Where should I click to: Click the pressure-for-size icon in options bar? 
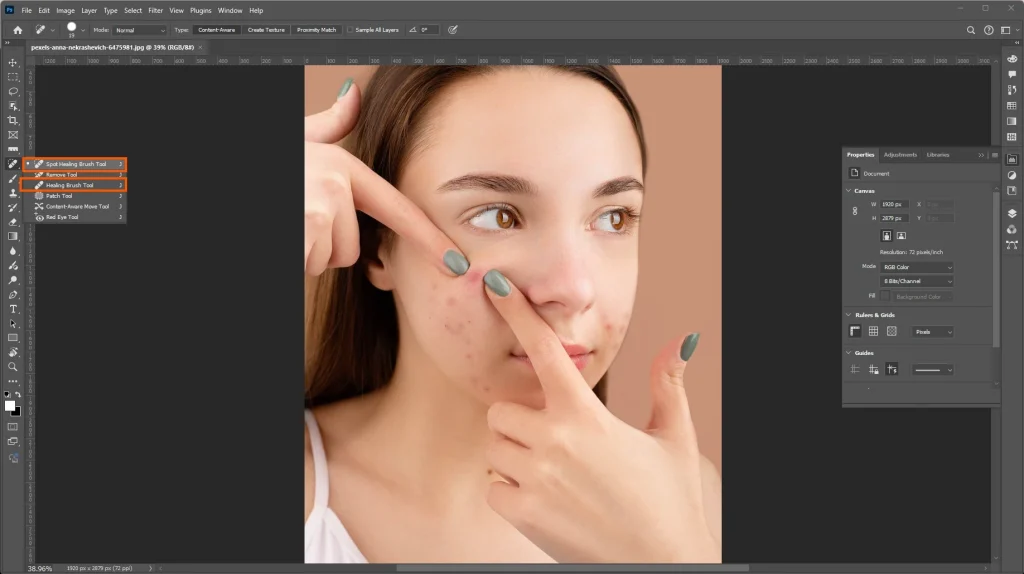click(x=453, y=30)
